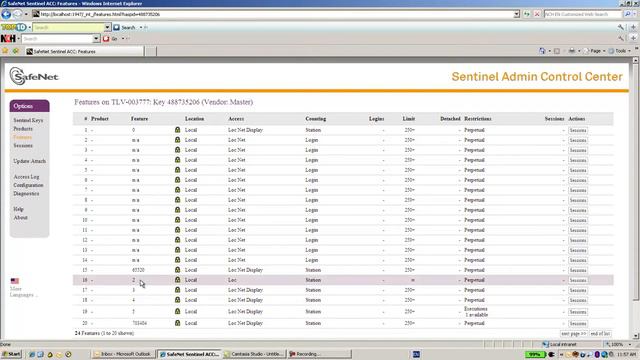The image size is (640, 360).
Task: Open the Top10 search field dropdown arrow
Action: [x=107, y=27]
